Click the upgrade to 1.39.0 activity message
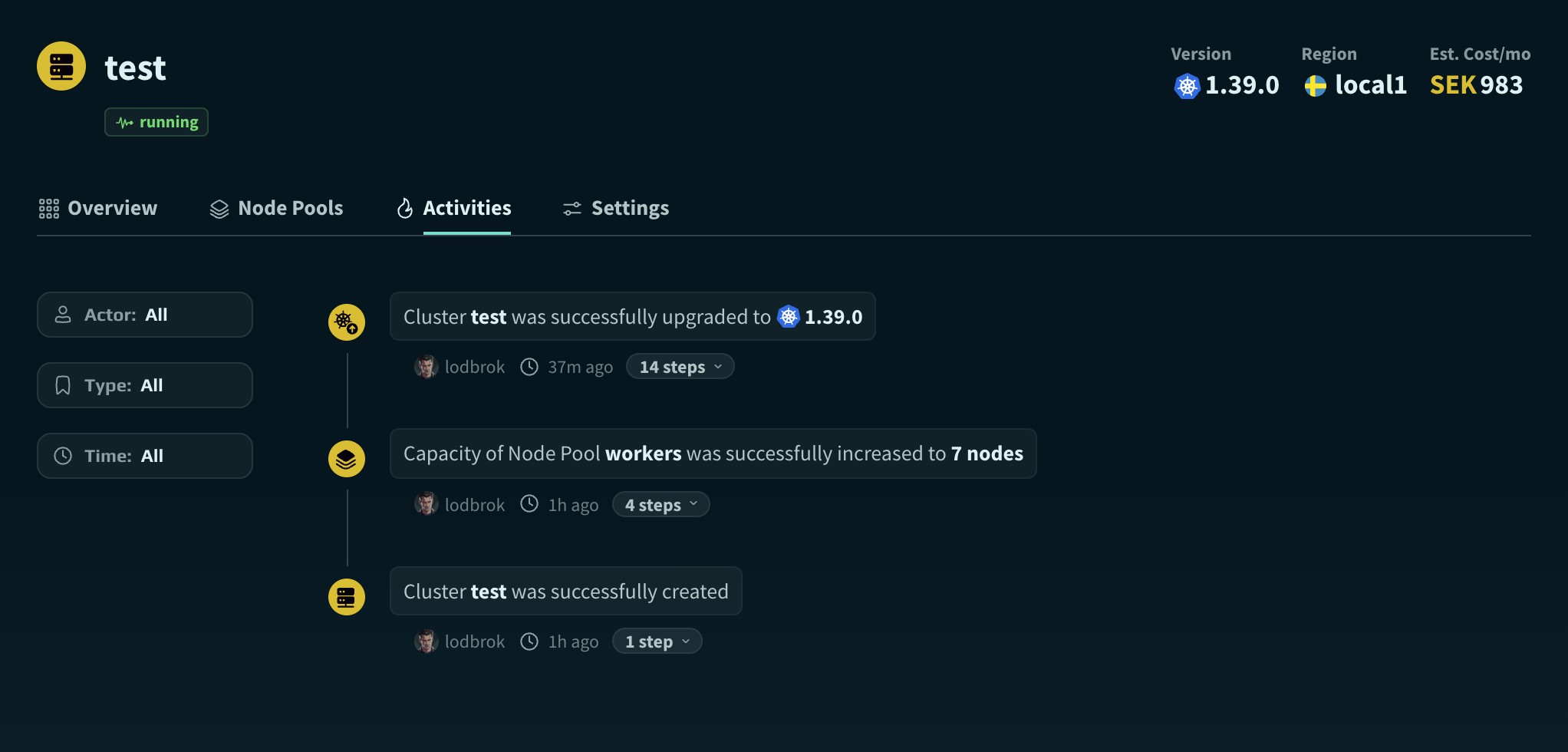1568x752 pixels. (x=633, y=316)
